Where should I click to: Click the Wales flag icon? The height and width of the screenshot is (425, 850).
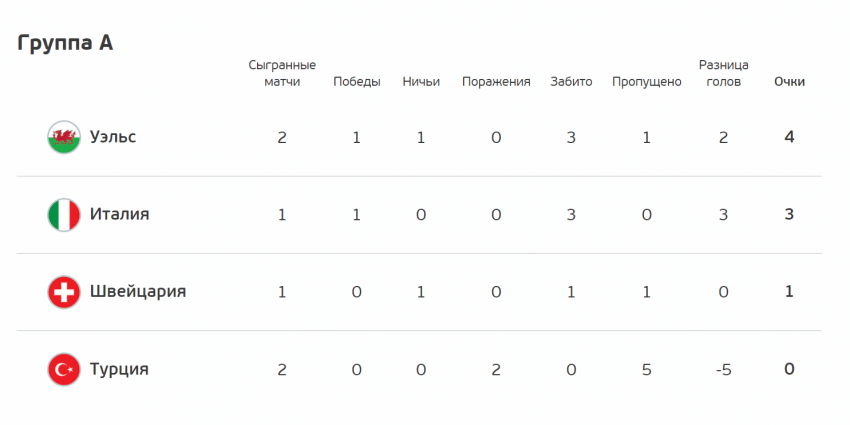point(64,137)
